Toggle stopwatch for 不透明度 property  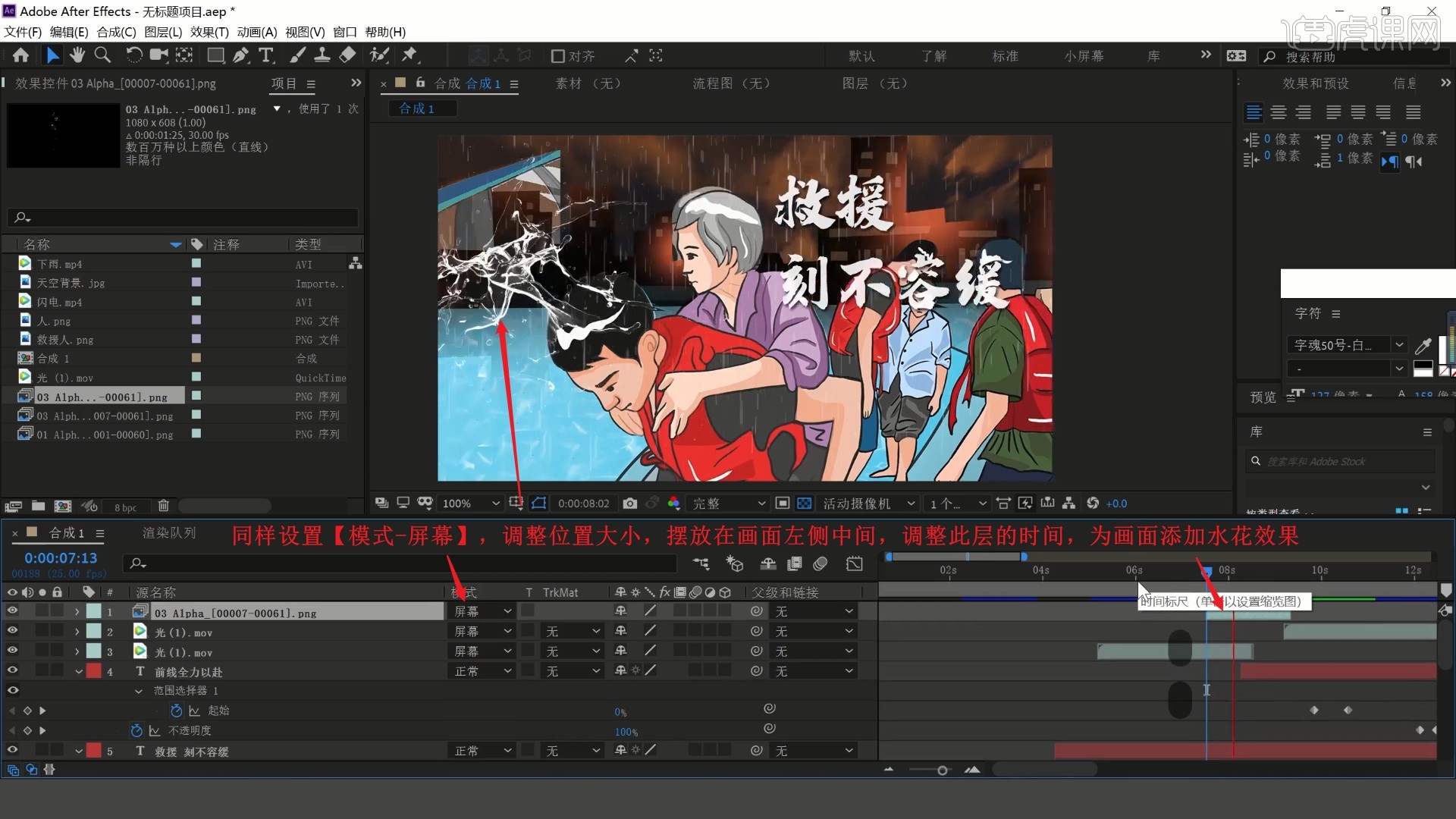point(136,730)
